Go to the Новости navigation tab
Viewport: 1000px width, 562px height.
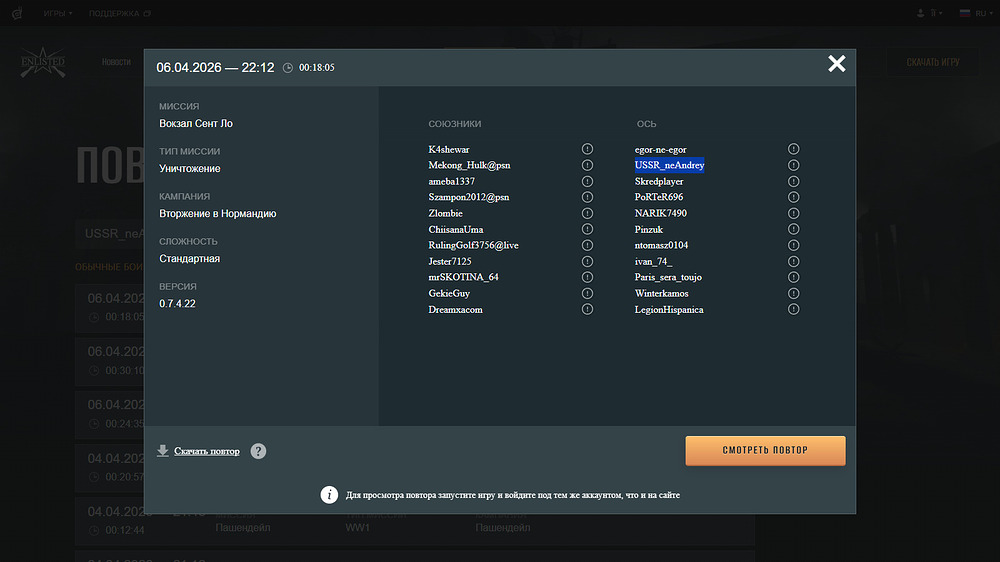pyautogui.click(x=116, y=62)
